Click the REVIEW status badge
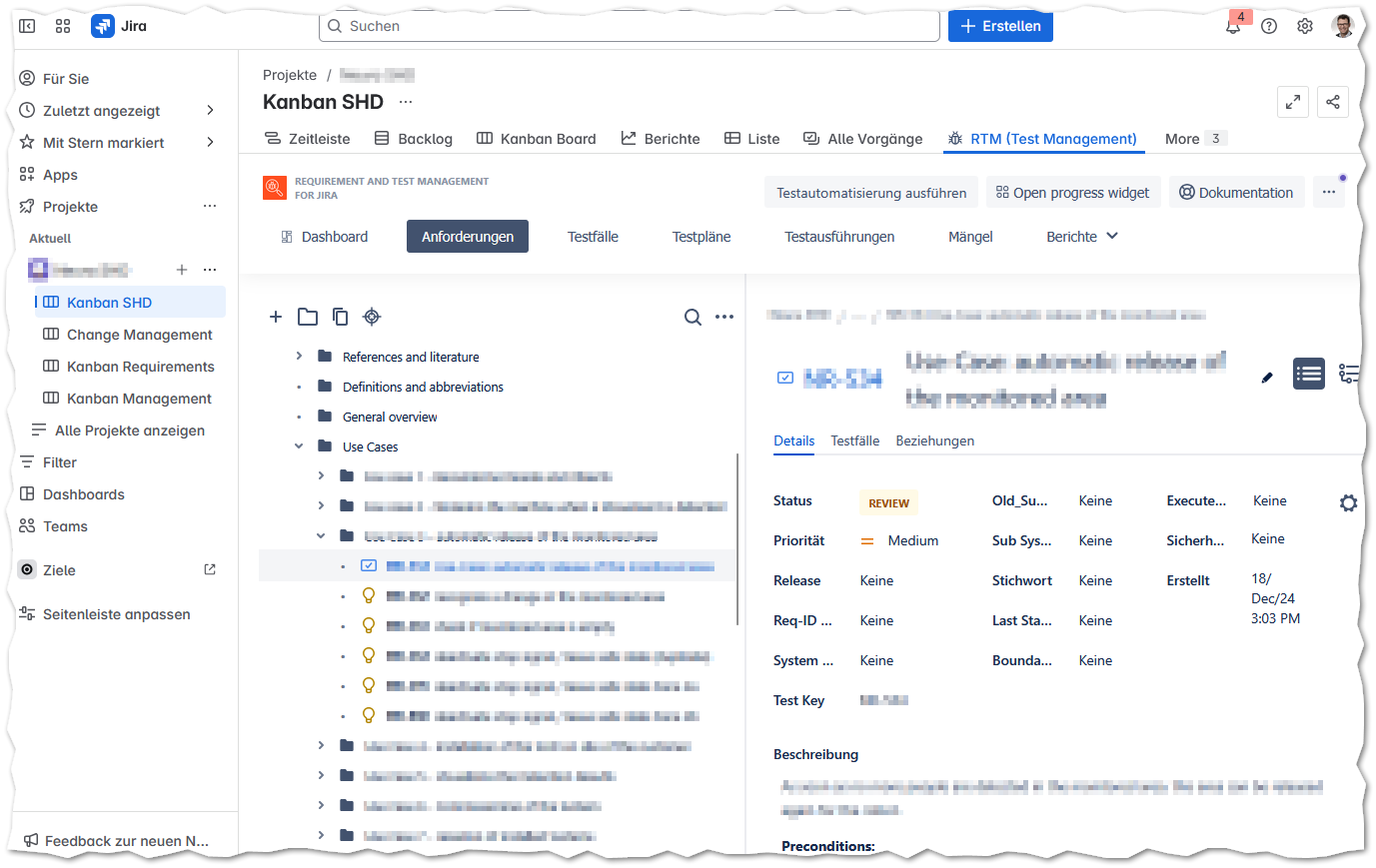The image size is (1376, 868). coord(888,503)
